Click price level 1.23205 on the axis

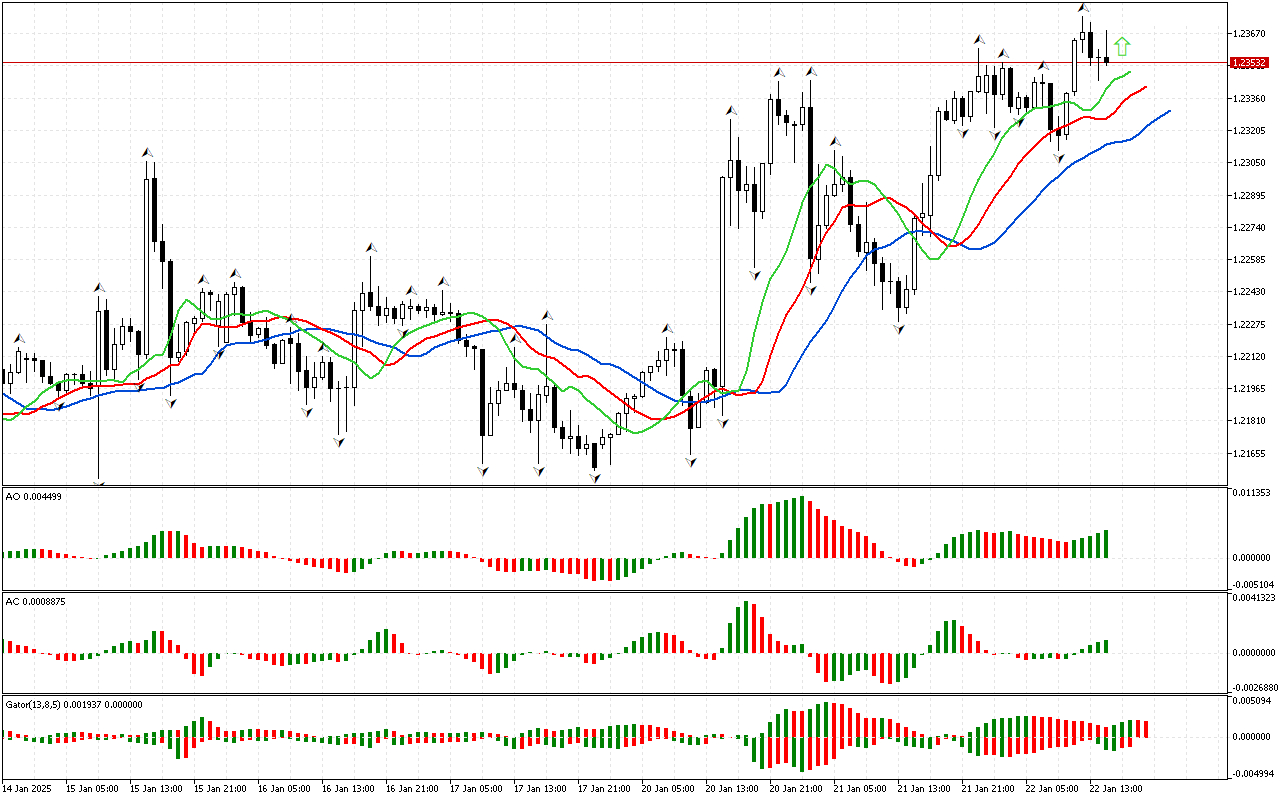coord(1251,131)
